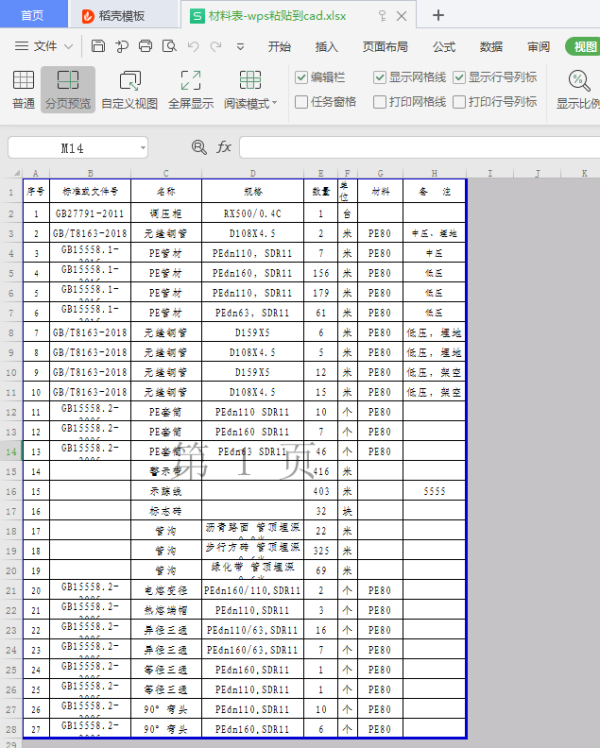Enter 全屏显示 full screen mode
The height and width of the screenshot is (748, 600).
pos(191,89)
